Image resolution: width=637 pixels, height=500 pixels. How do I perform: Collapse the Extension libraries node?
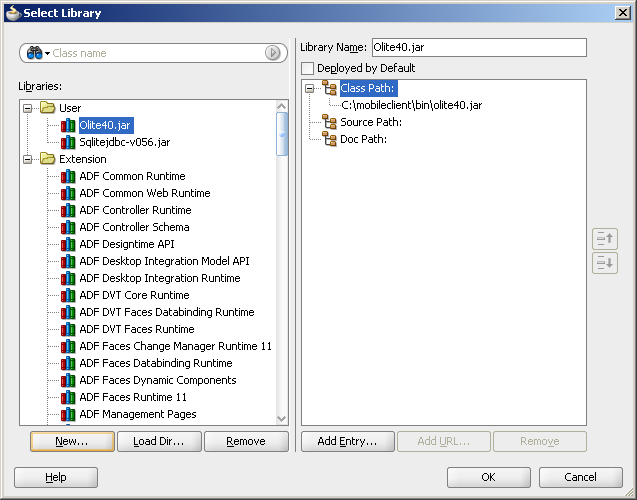click(28, 159)
